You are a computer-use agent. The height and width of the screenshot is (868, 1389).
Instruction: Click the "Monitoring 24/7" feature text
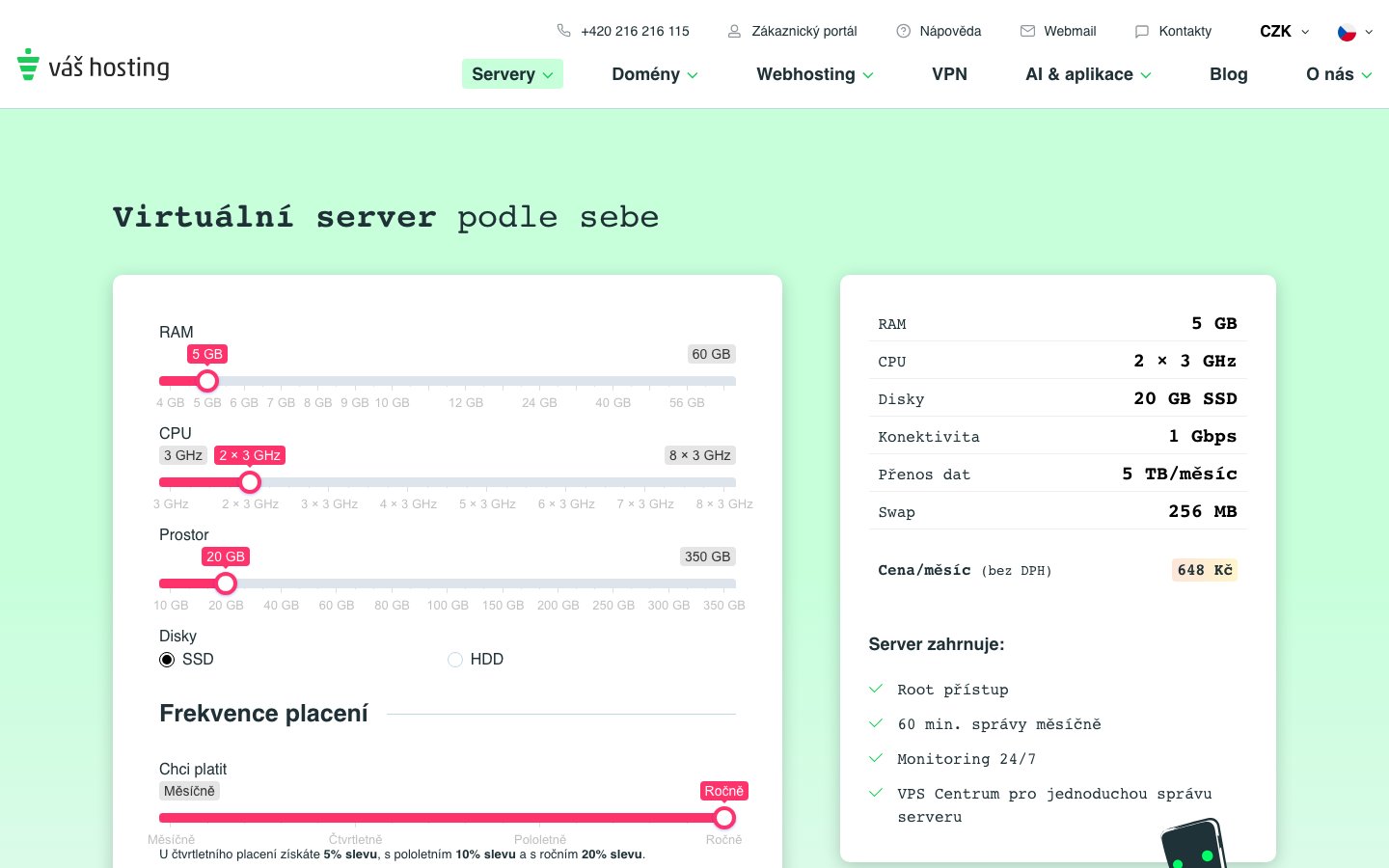pos(967,759)
